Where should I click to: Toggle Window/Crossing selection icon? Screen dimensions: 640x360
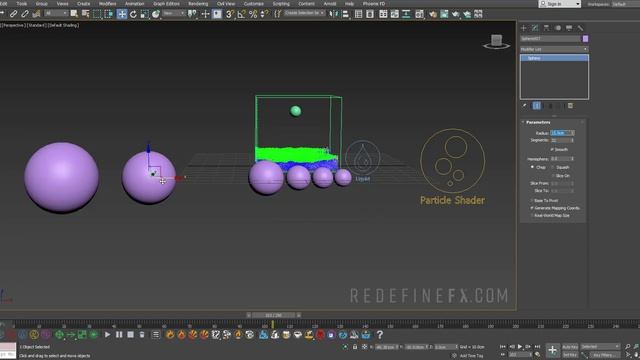(109, 14)
